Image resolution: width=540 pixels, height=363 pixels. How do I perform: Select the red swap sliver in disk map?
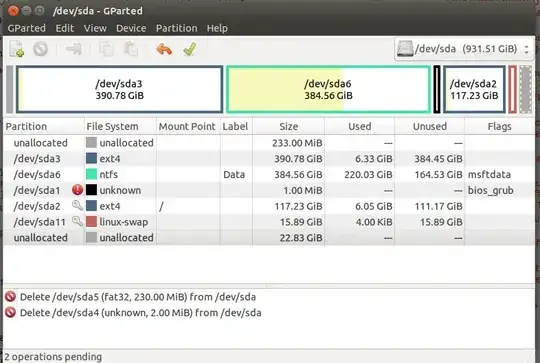(x=512, y=89)
